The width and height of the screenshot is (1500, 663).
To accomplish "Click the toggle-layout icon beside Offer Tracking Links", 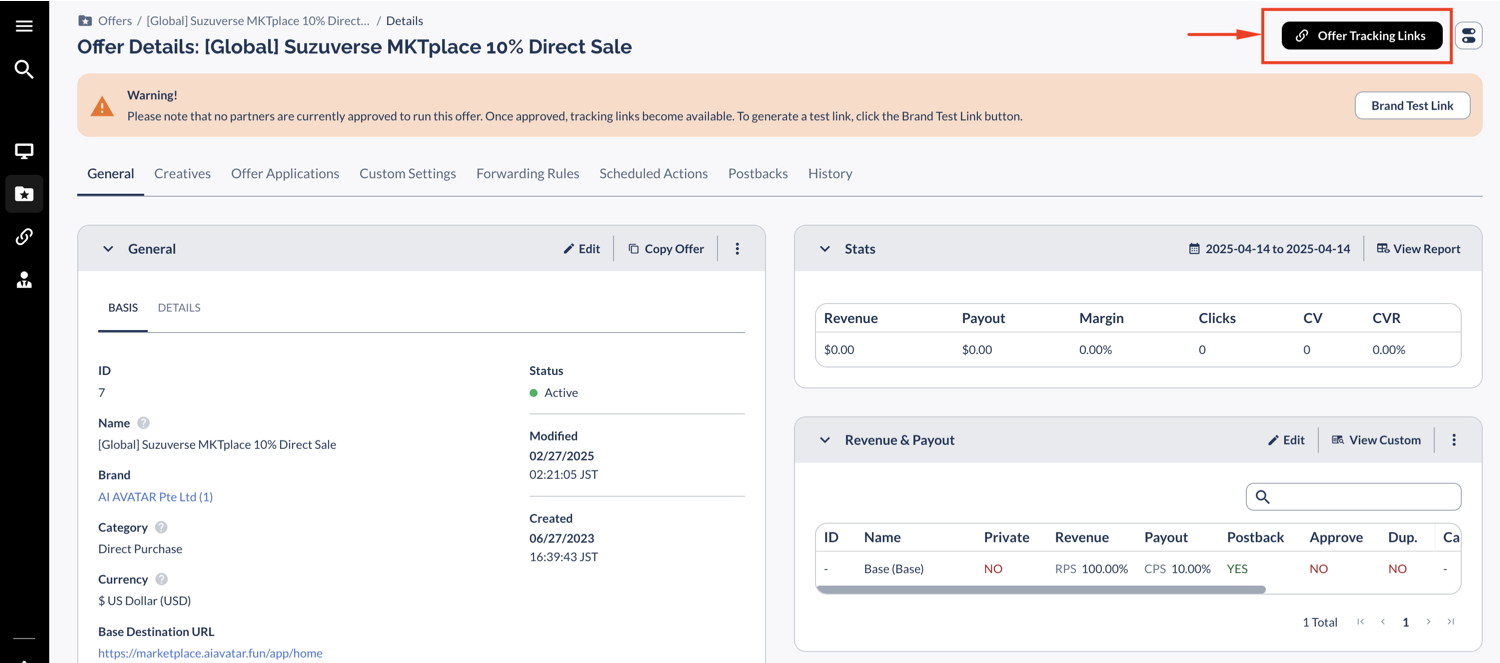I will pyautogui.click(x=1468, y=36).
